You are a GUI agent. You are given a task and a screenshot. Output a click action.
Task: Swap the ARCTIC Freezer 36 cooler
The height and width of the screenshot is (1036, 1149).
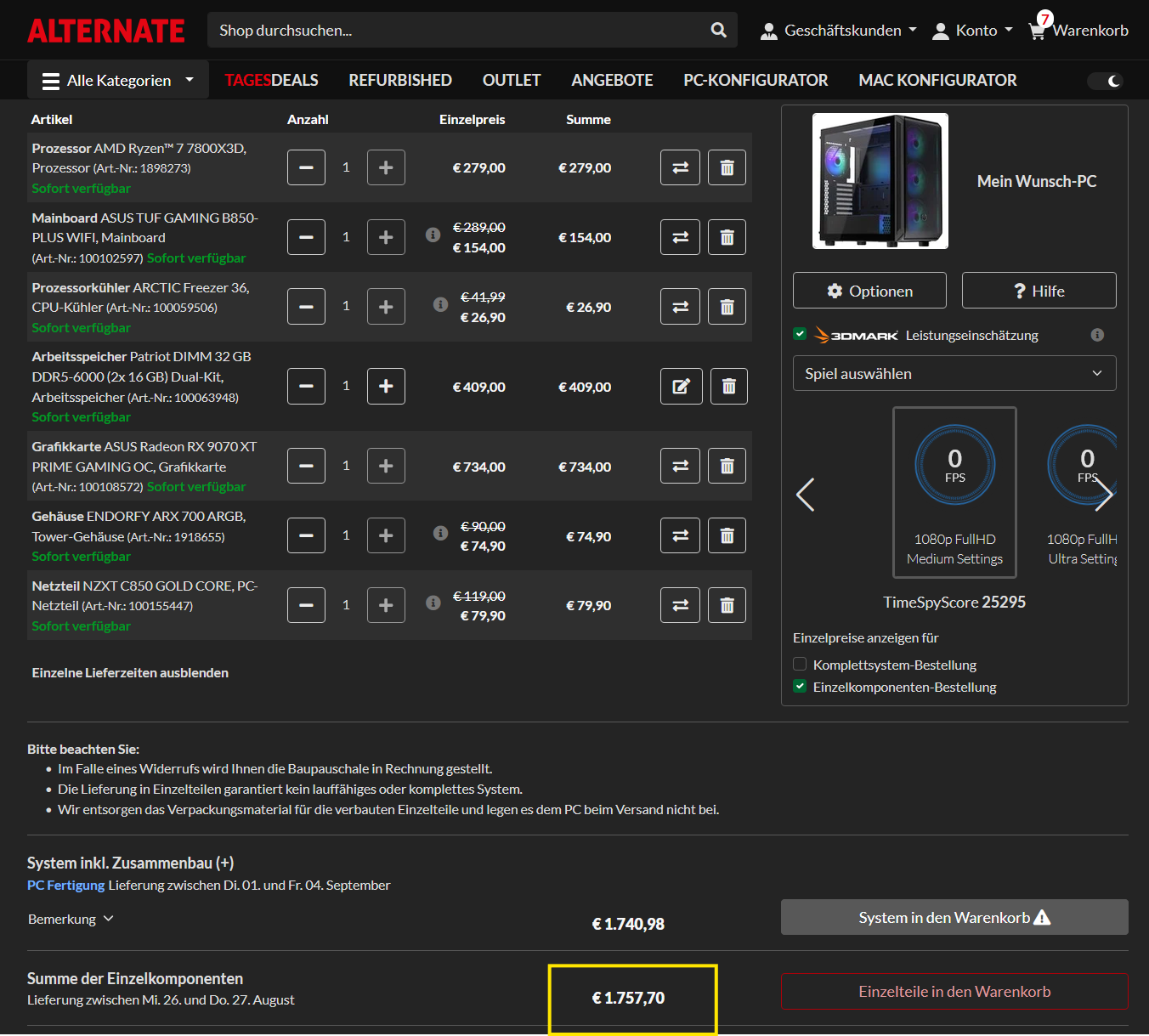tap(680, 307)
